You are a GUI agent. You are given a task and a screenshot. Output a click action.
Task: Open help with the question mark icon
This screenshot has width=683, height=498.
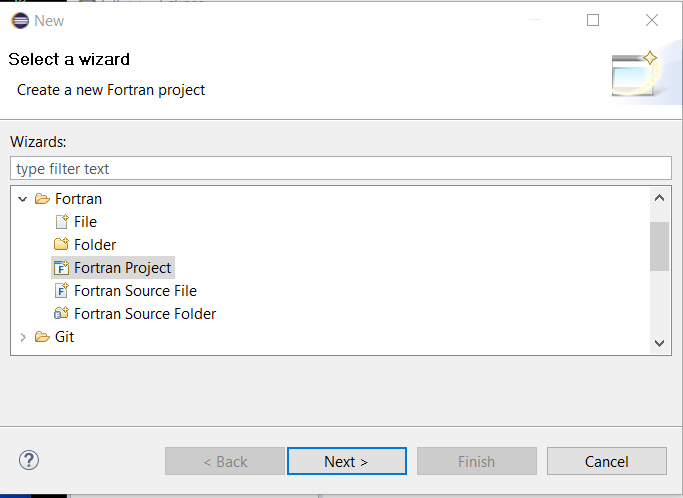click(29, 460)
